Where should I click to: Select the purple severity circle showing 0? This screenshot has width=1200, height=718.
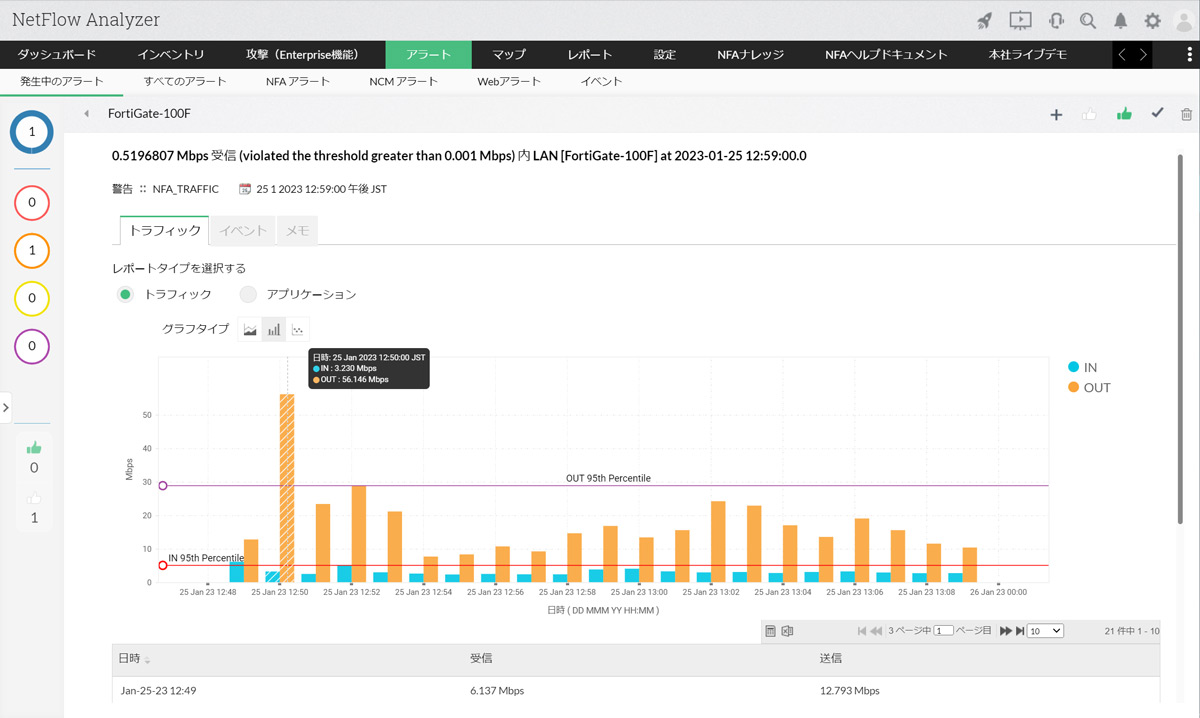32,346
